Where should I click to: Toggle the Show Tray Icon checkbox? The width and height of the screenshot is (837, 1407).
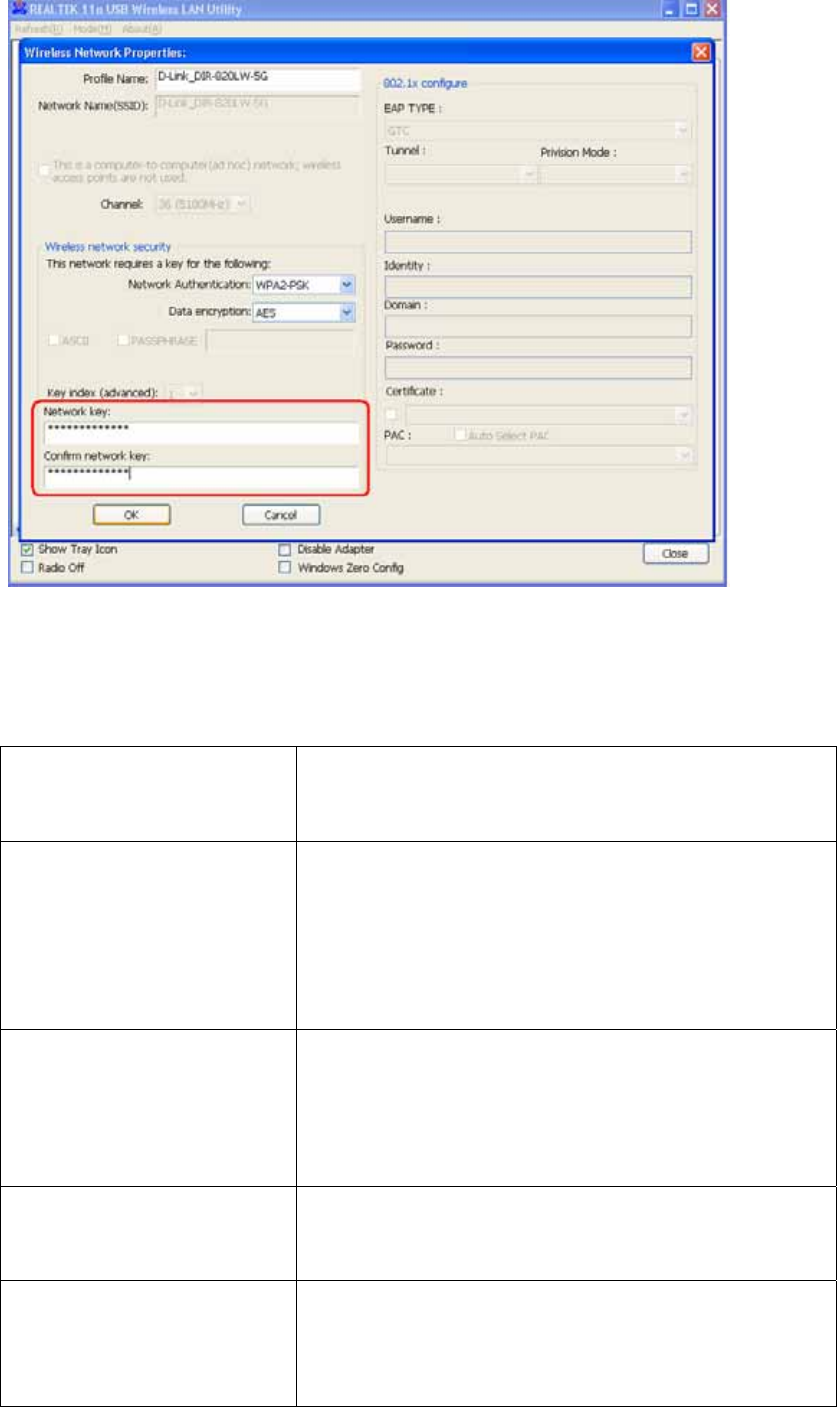(x=28, y=549)
